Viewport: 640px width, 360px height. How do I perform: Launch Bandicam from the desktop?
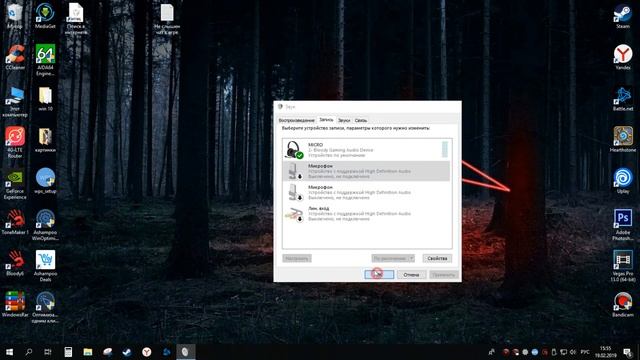tap(623, 304)
